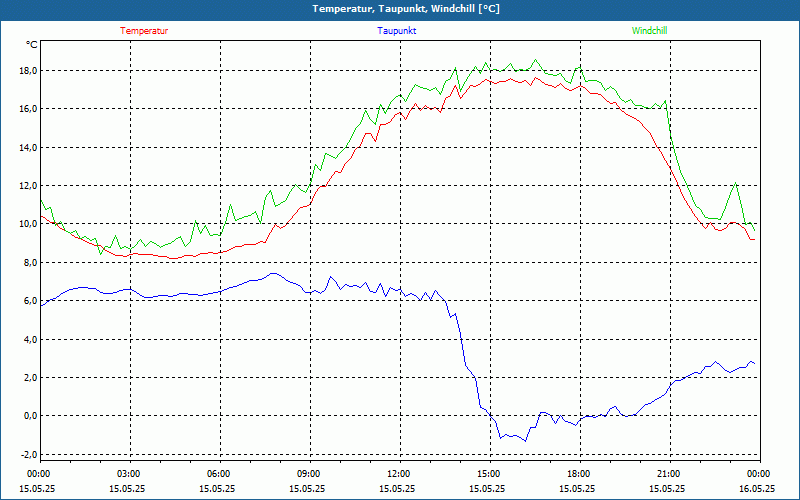
Task: Click the 6,0 y-axis value
Action: pos(32,301)
